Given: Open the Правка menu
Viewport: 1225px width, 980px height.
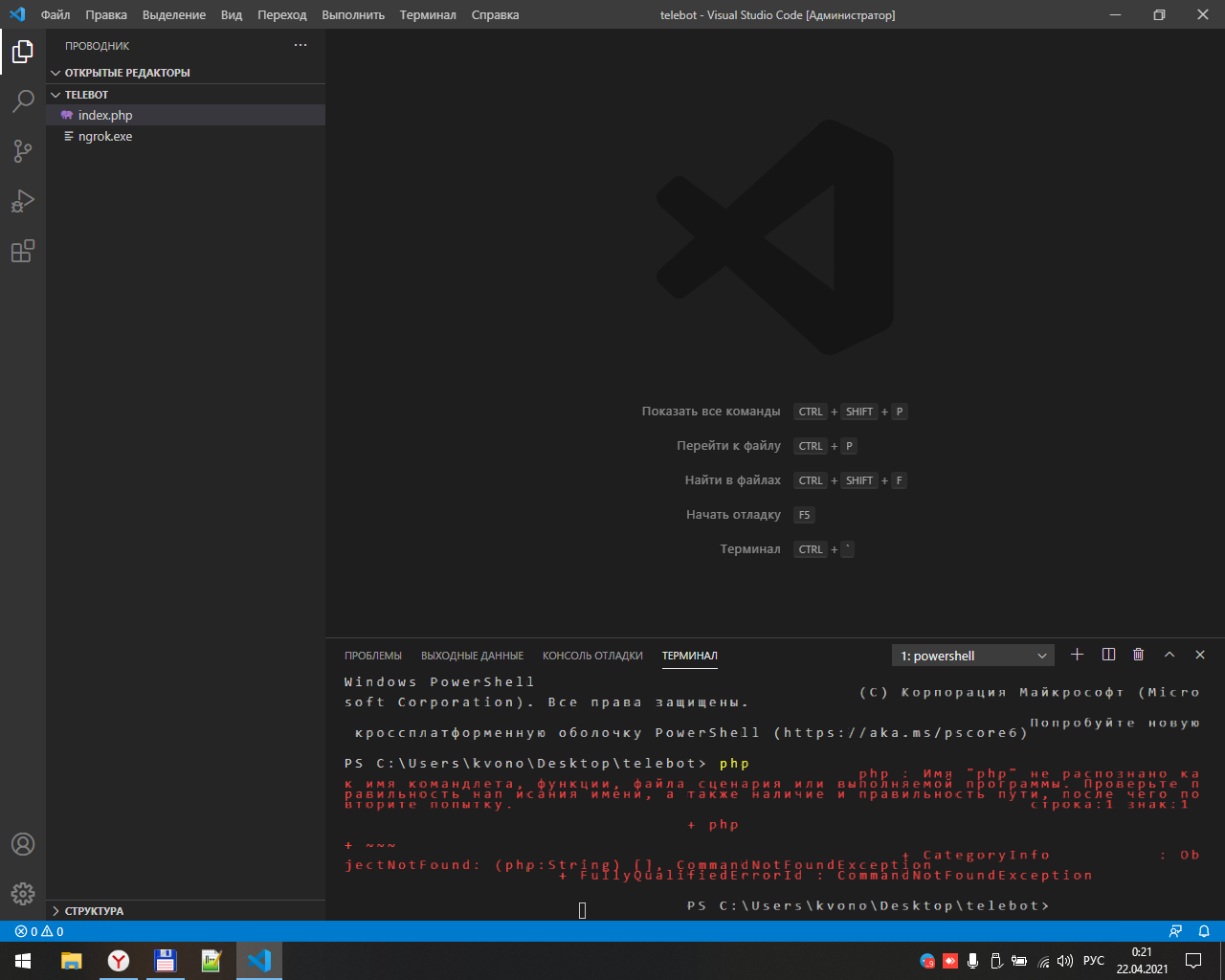Looking at the screenshot, I should point(106,14).
